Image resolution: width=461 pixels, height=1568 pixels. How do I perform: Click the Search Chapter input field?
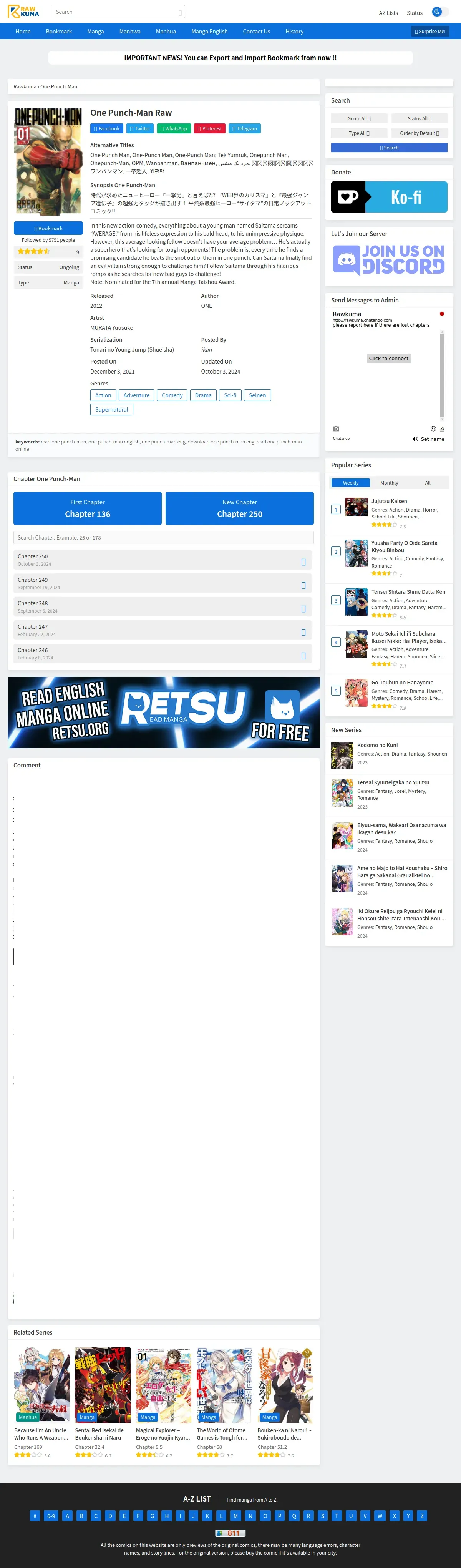[x=164, y=538]
